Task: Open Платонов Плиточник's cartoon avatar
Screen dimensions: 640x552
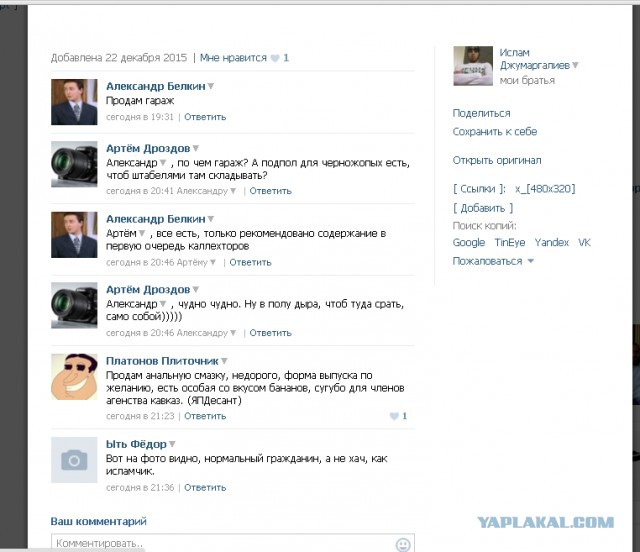Action: 74,377
